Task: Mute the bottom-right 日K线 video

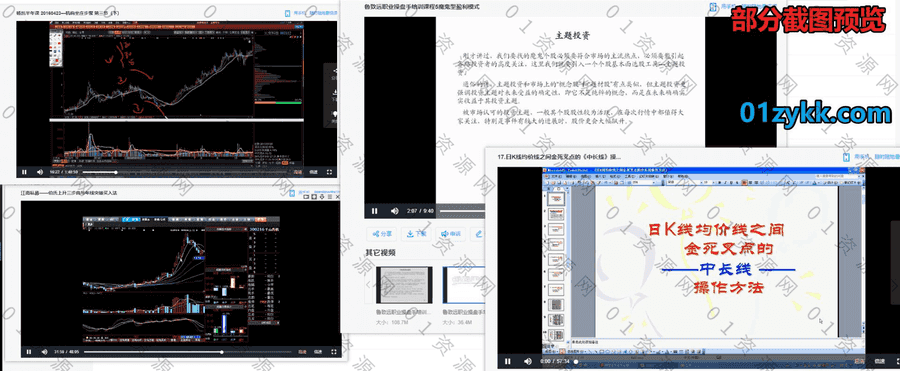Action: tap(527, 361)
